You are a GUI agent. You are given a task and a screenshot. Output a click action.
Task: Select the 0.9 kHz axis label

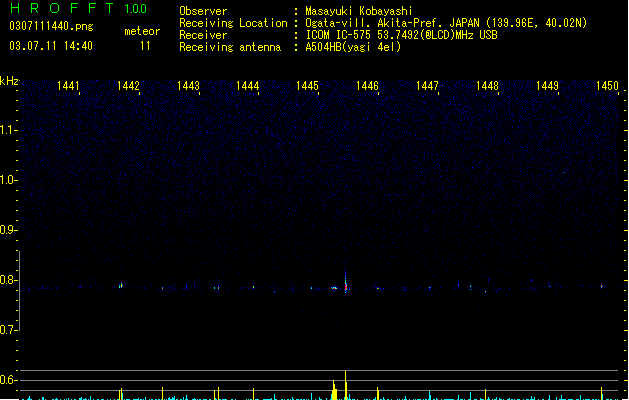8,230
